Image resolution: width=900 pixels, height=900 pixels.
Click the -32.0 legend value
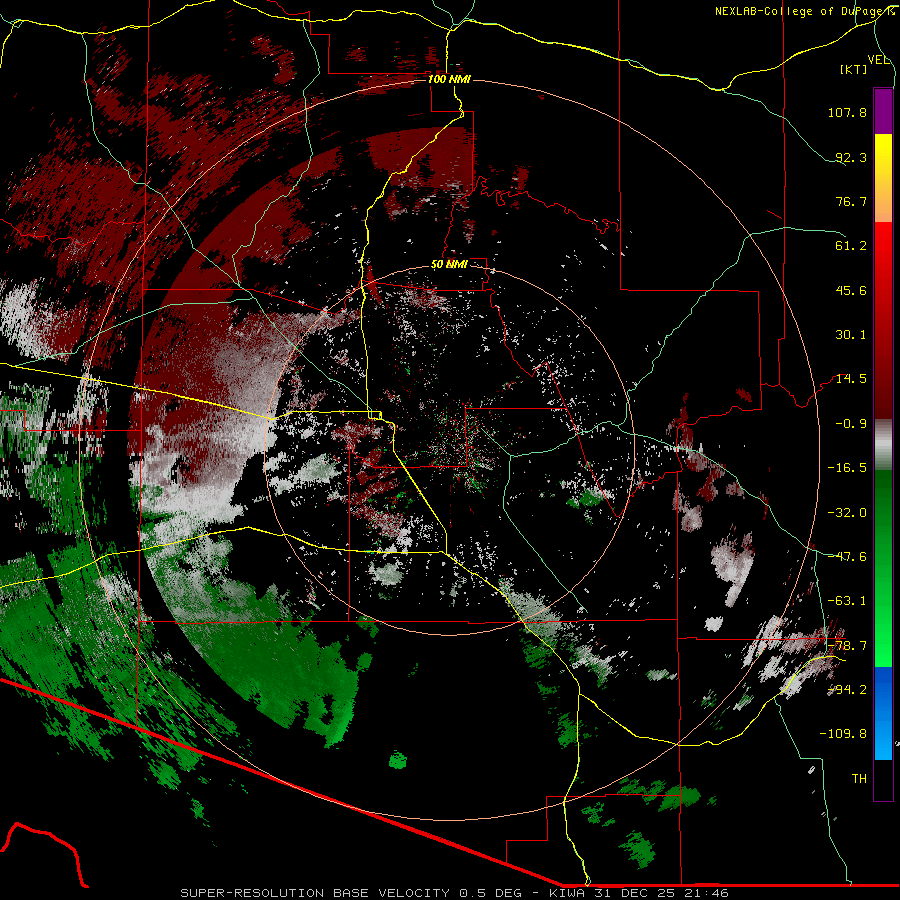pos(847,513)
